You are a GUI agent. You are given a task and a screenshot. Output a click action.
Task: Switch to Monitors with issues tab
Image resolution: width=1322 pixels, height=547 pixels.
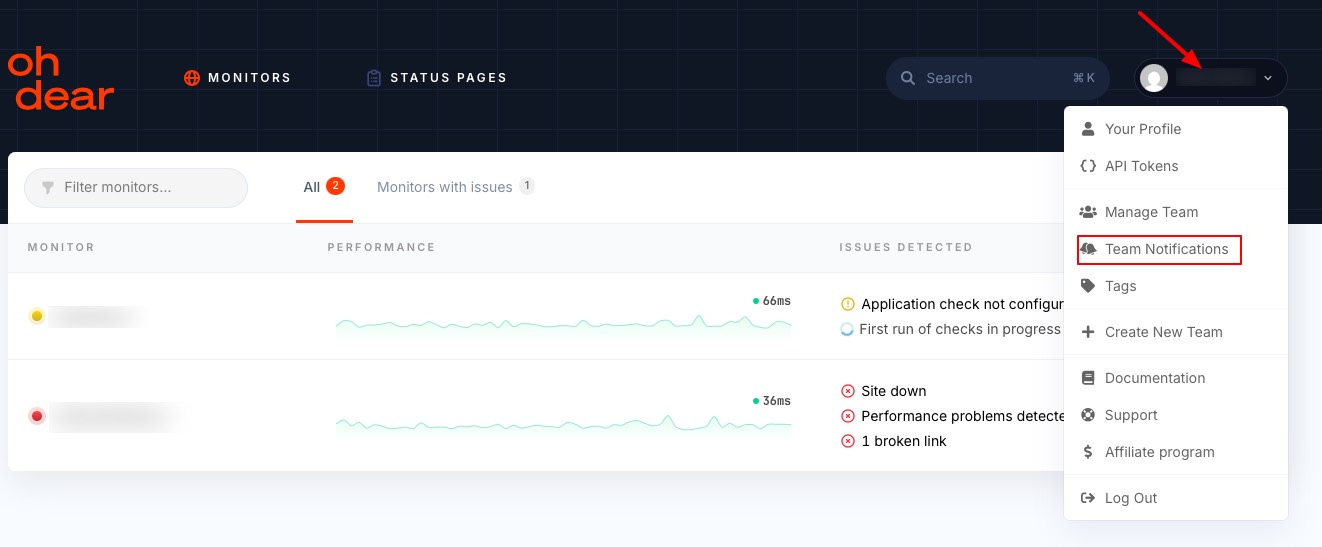(445, 187)
